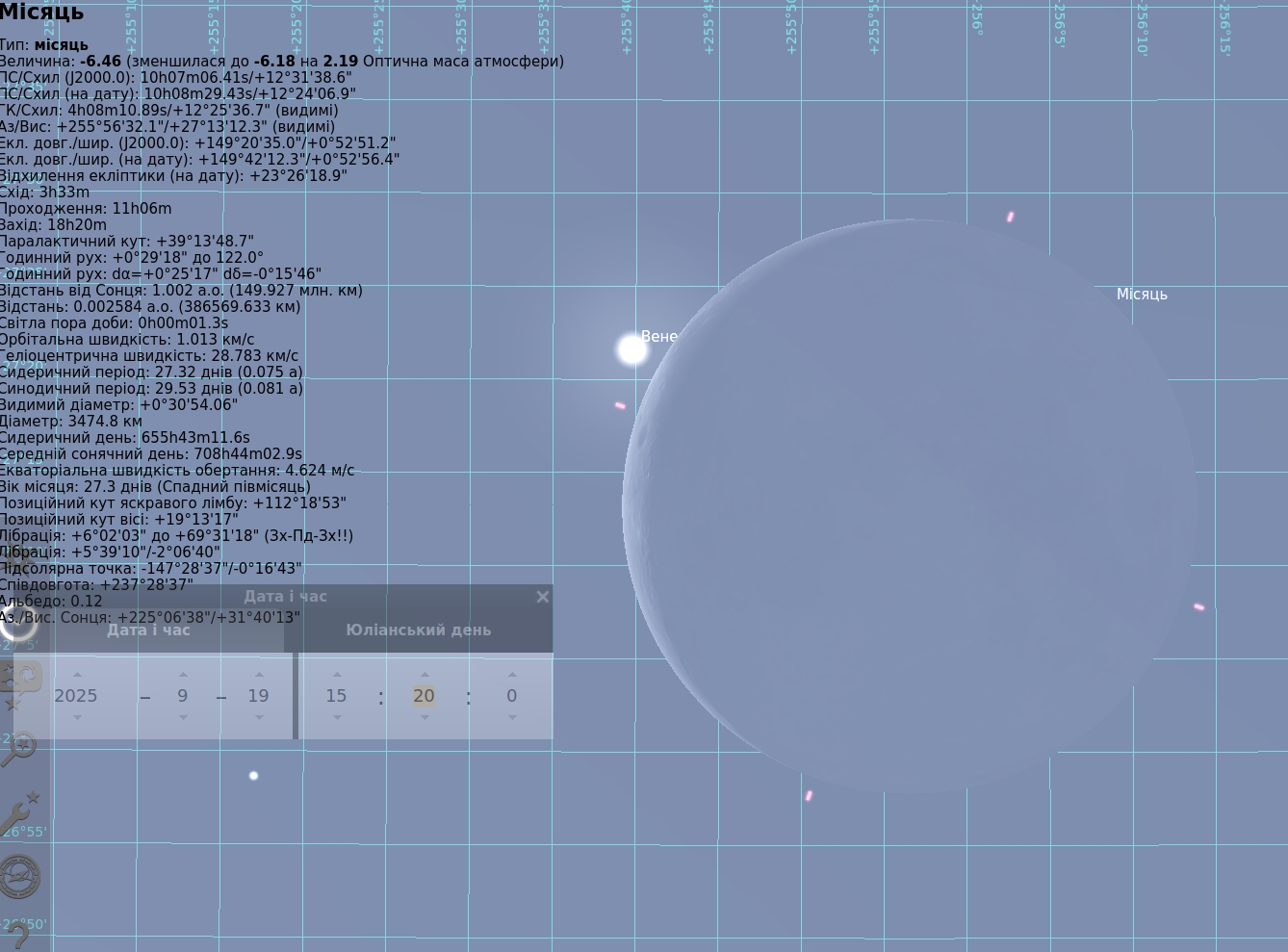The height and width of the screenshot is (952, 1288).
Task: Increase the month 9 with up arrow
Action: pyautogui.click(x=183, y=675)
